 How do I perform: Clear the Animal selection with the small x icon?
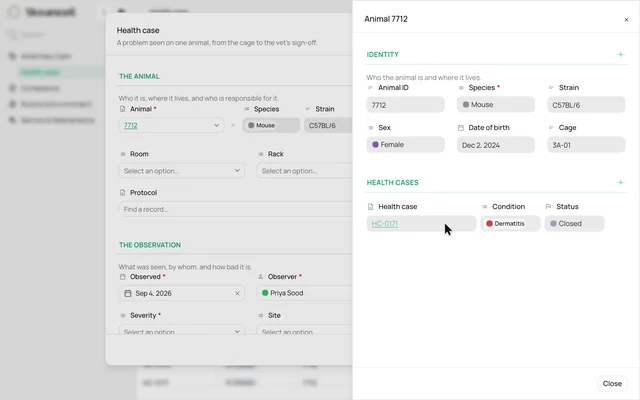(233, 125)
